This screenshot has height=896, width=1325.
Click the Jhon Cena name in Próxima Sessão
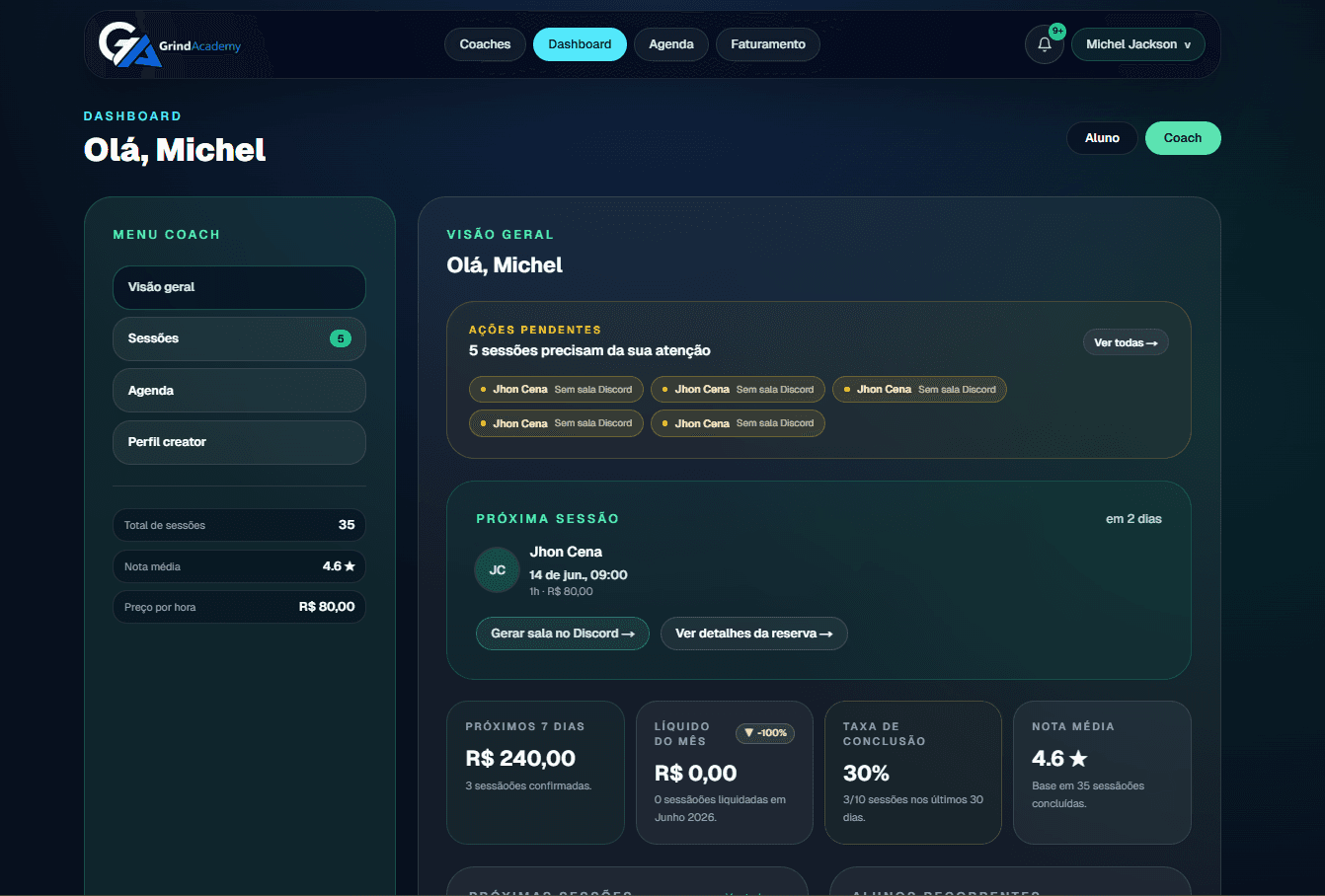pyautogui.click(x=566, y=552)
